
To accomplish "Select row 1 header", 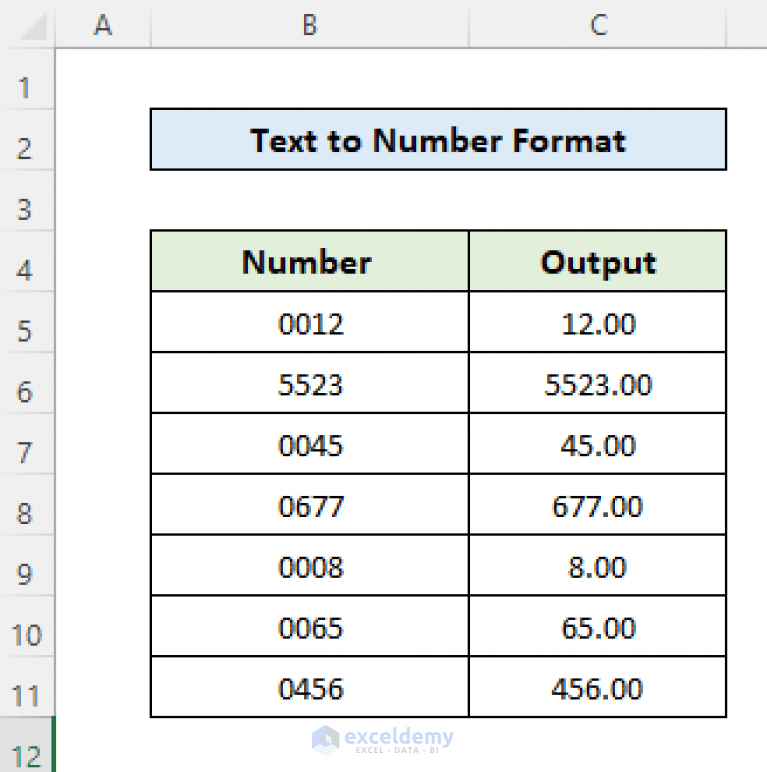I will 27,79.
